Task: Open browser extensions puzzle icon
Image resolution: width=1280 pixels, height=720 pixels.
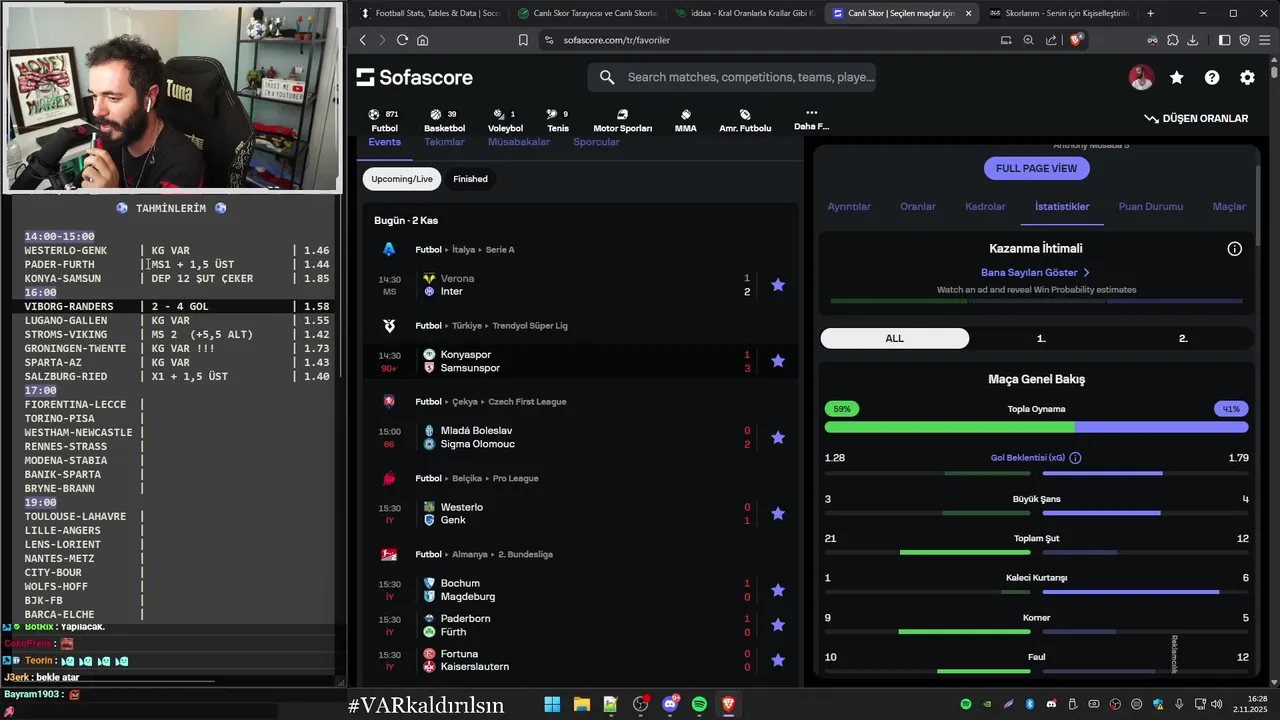Action: pos(1172,40)
